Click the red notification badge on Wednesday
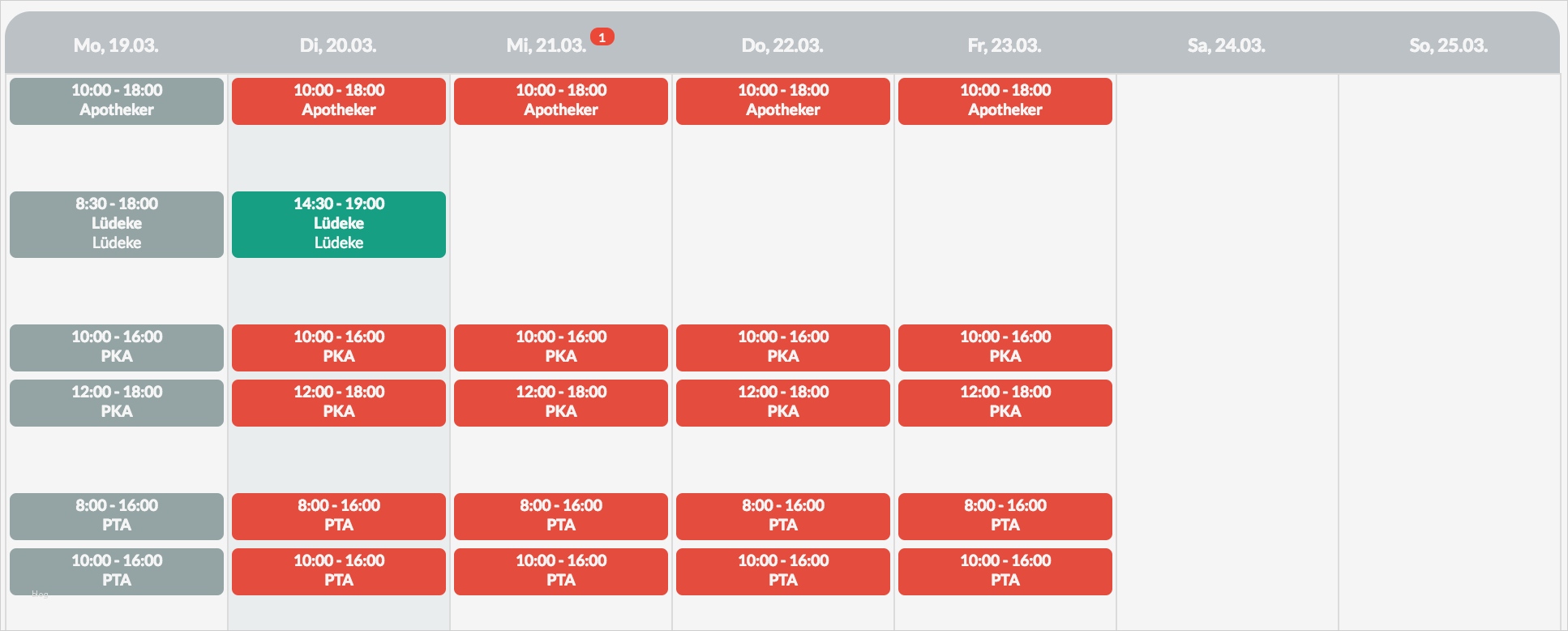Screen dimensions: 1568x631 (602, 37)
